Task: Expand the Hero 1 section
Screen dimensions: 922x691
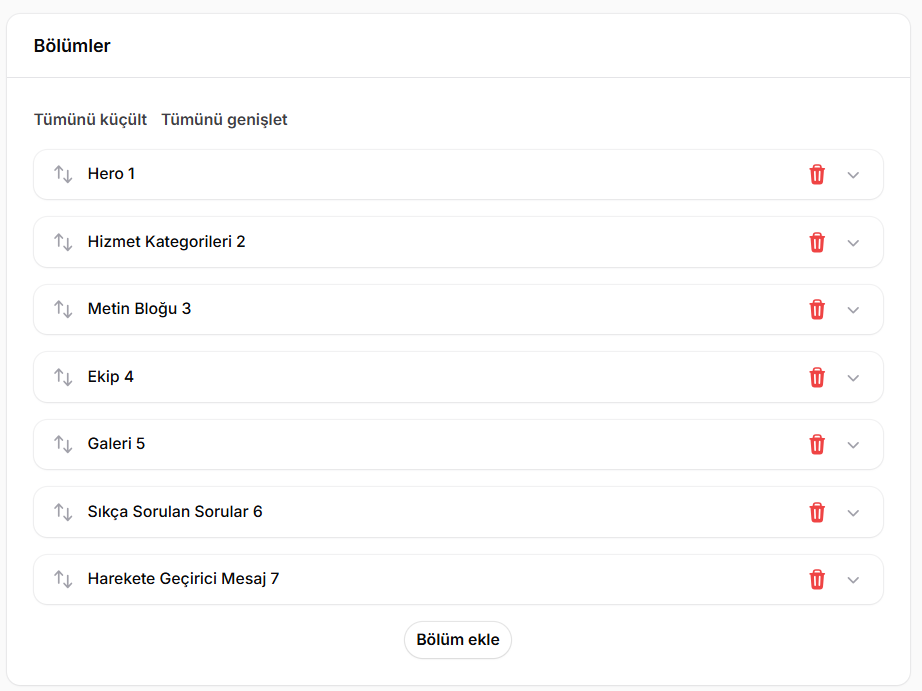Action: 853,175
